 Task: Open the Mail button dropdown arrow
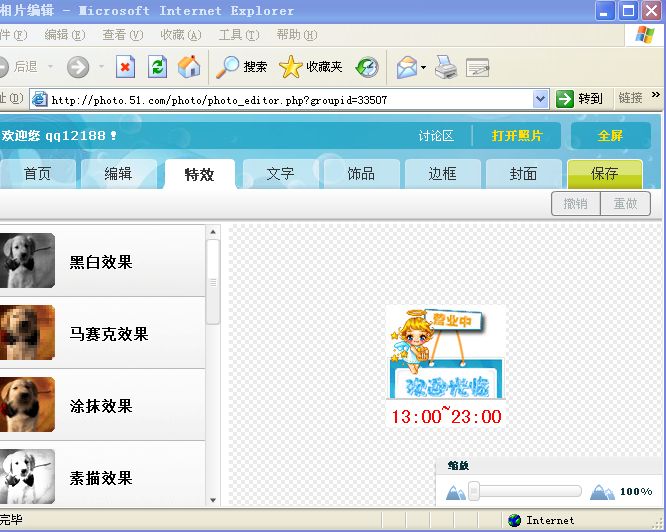(x=423, y=67)
